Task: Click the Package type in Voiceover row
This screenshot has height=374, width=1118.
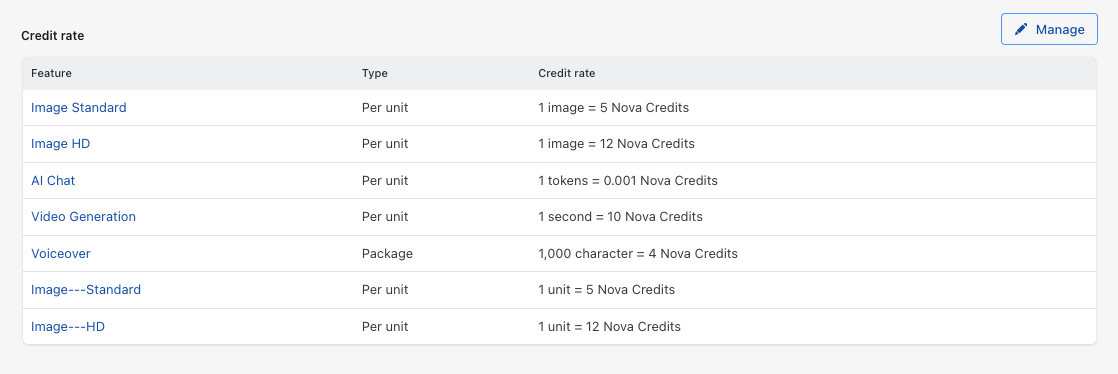Action: point(387,254)
